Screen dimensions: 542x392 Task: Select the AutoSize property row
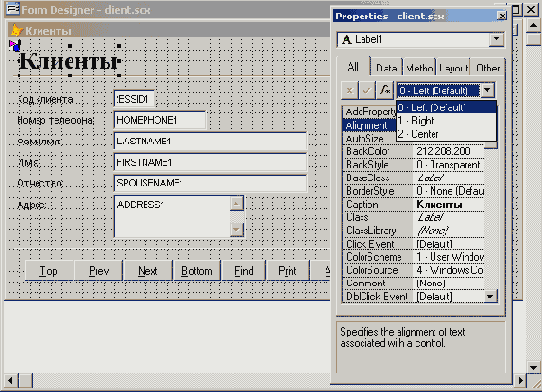pyautogui.click(x=370, y=139)
